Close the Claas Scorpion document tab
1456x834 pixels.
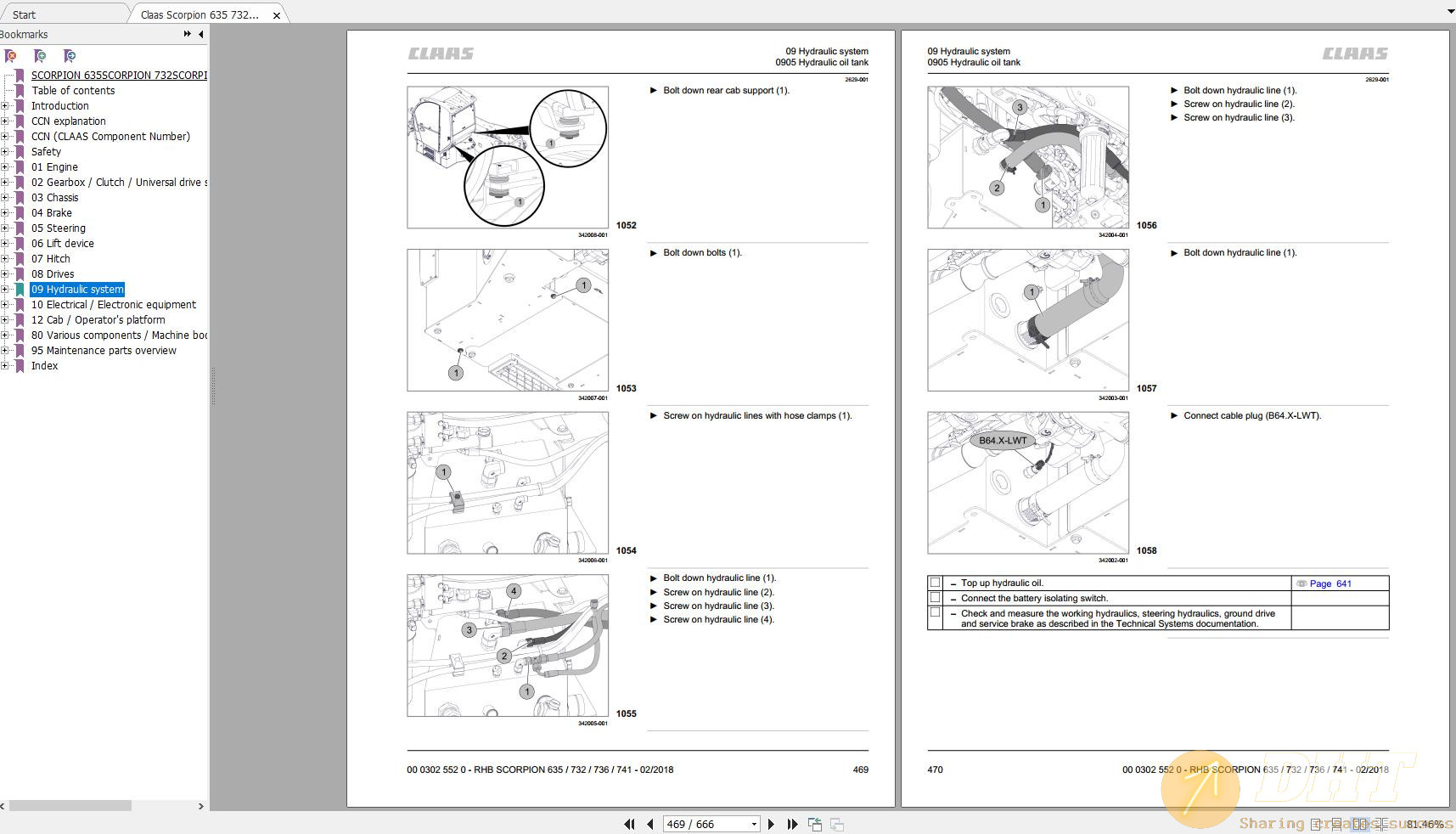coord(277,15)
